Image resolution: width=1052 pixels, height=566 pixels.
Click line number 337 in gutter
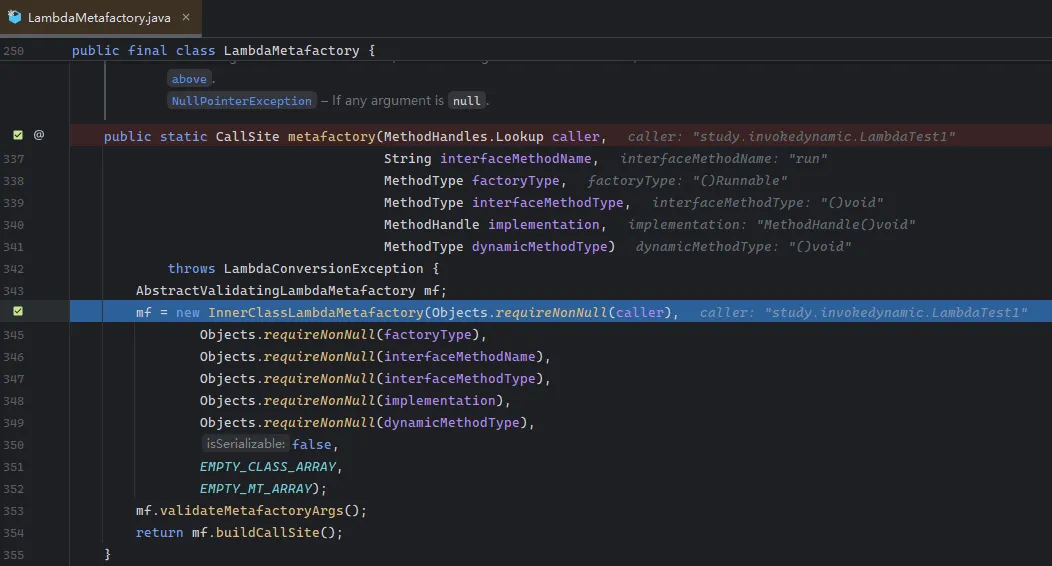point(13,159)
